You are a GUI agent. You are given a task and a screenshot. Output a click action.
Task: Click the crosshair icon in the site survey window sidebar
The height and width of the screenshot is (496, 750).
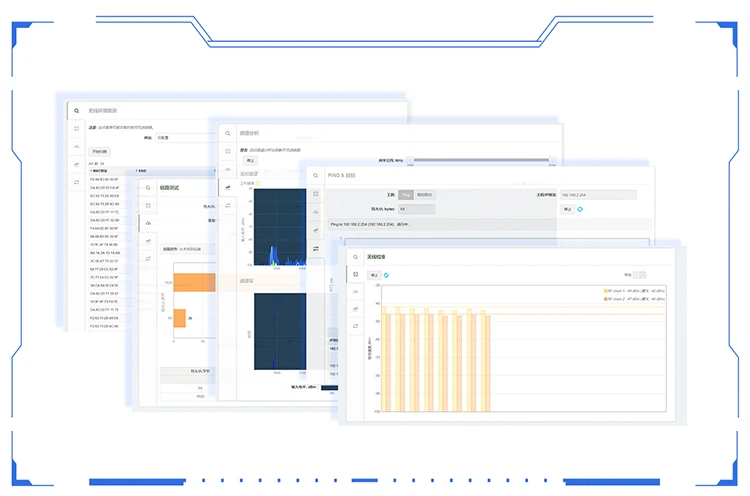tap(77, 129)
